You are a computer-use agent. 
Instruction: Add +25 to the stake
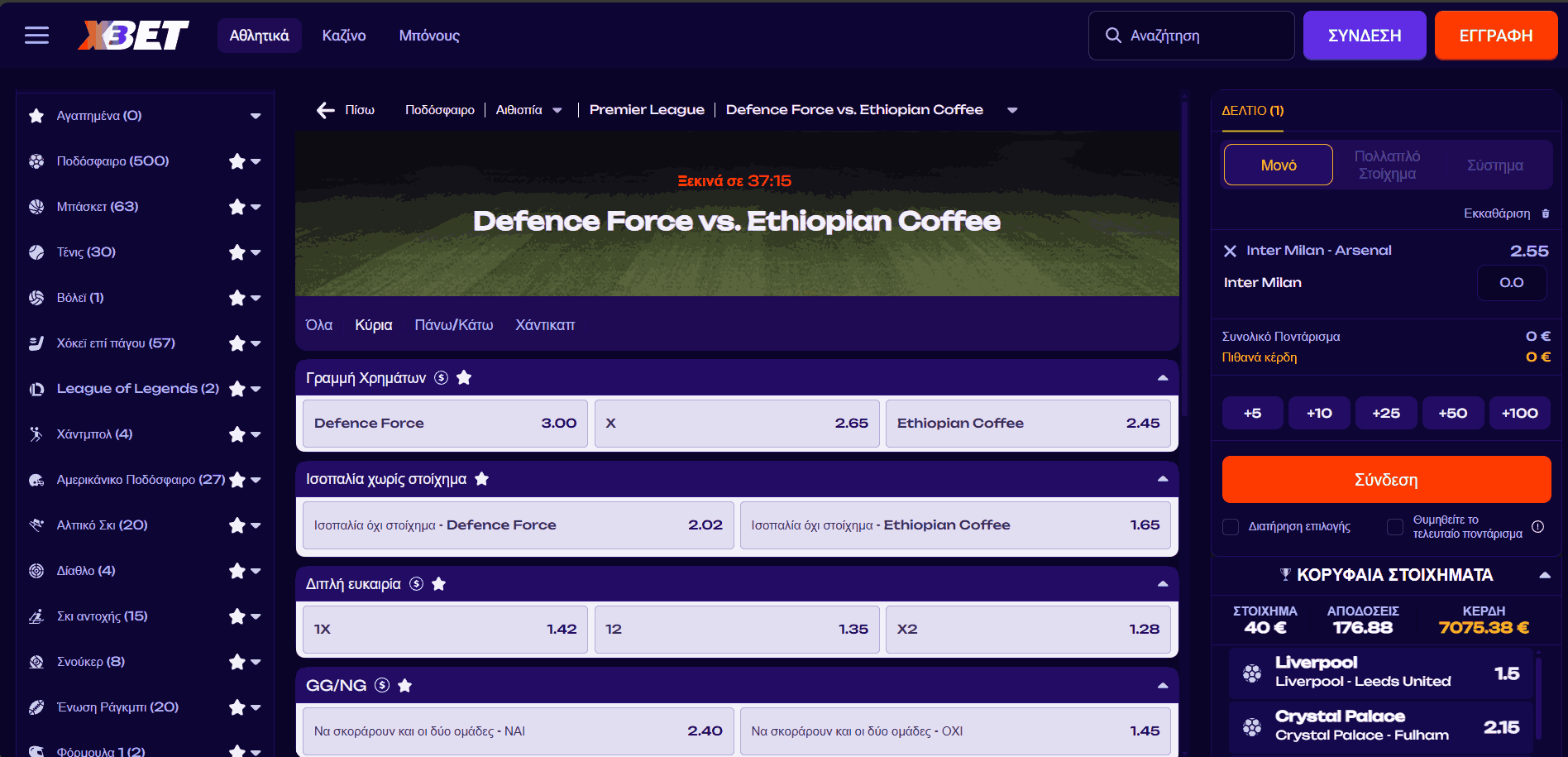point(1385,413)
